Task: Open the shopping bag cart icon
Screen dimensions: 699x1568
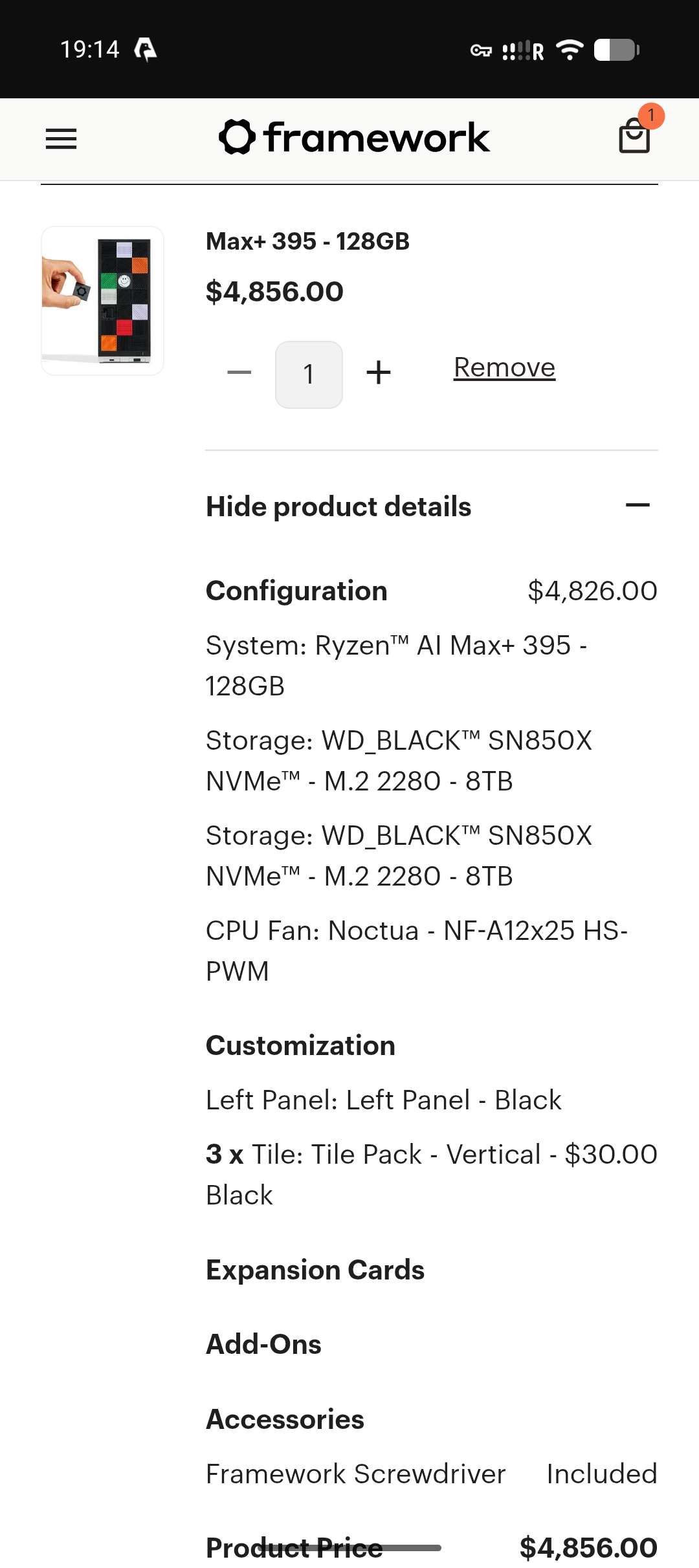Action: 634,137
